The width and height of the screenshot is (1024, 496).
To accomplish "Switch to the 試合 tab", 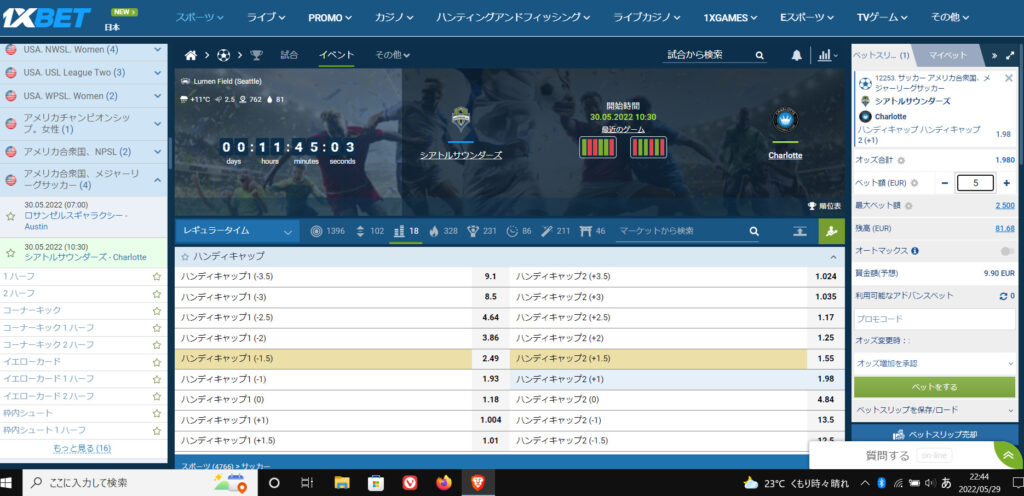I will point(289,55).
